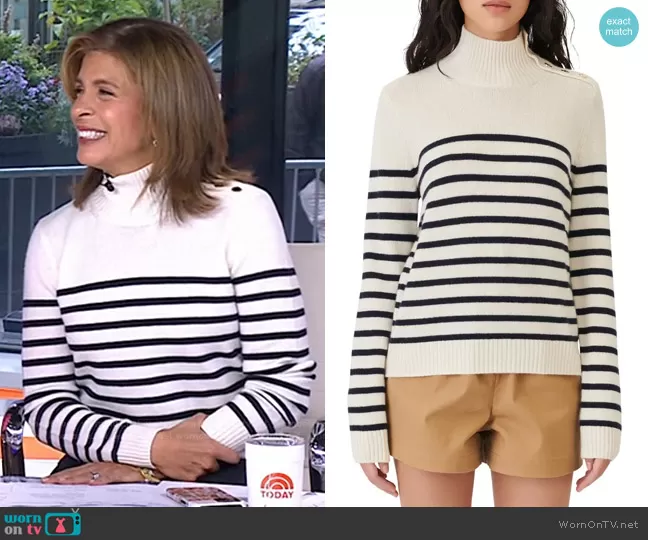Click the 'exact match' teal badge
The width and height of the screenshot is (648, 540).
(619, 27)
